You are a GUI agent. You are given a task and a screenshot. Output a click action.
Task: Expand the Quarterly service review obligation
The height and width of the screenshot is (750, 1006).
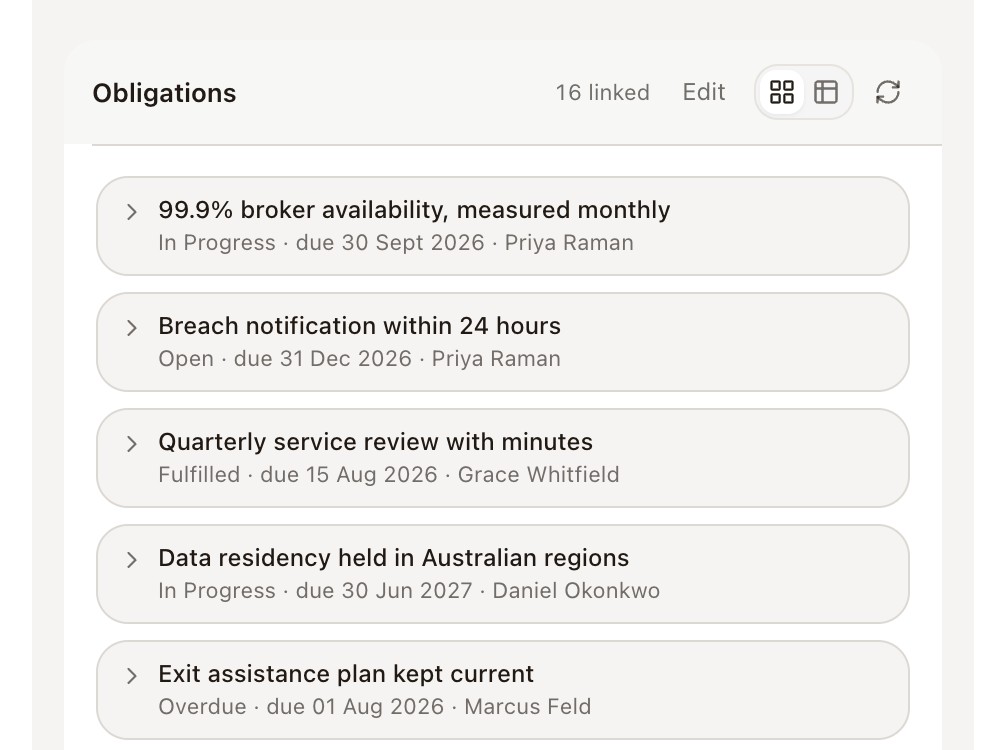(132, 444)
